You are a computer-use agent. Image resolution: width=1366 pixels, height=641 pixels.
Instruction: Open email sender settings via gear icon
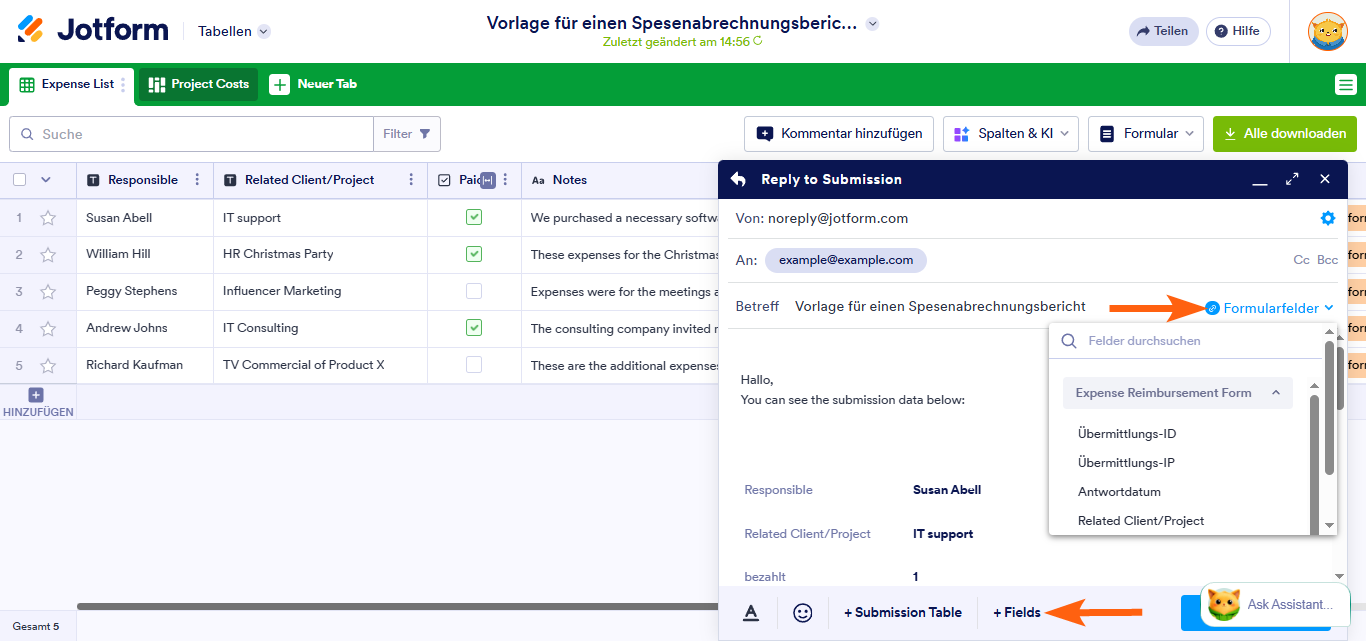pos(1328,218)
